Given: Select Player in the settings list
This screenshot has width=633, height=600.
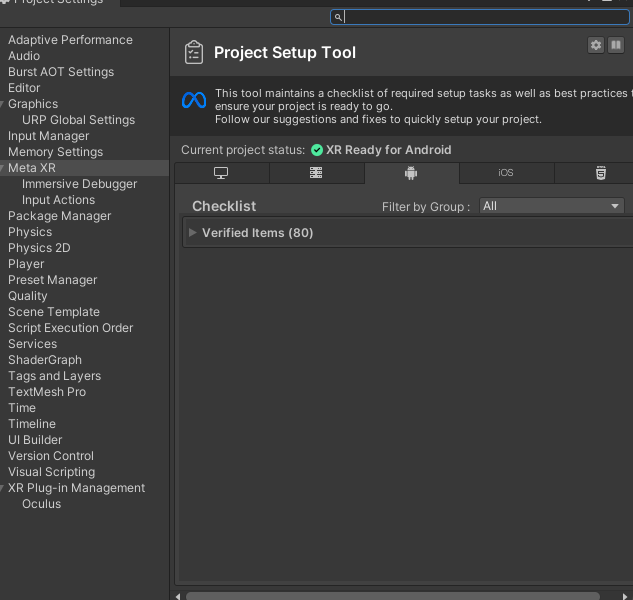Looking at the screenshot, I should point(26,264).
